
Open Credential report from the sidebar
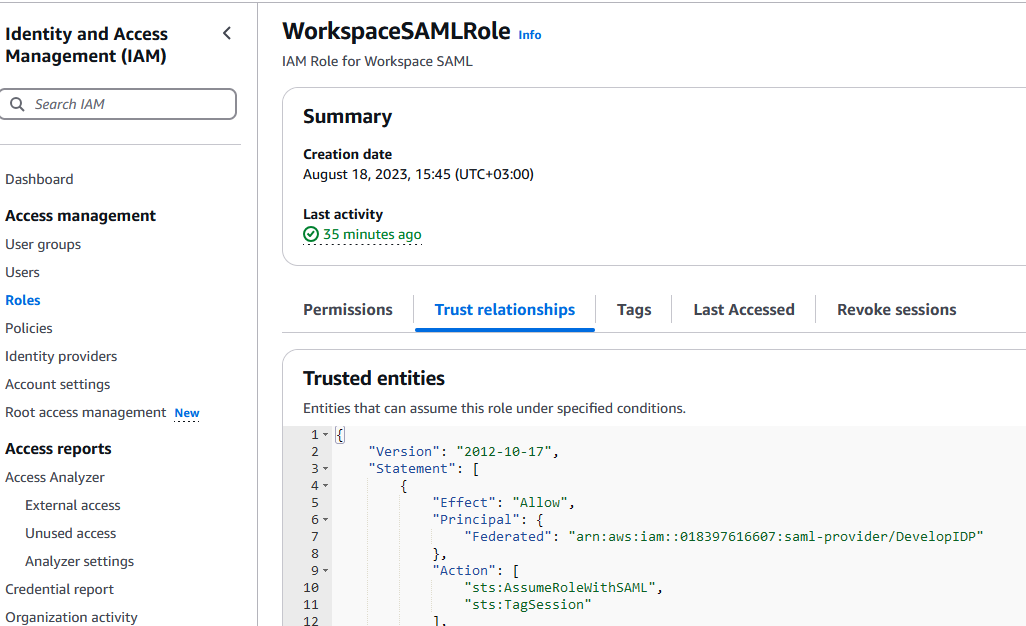tap(59, 590)
